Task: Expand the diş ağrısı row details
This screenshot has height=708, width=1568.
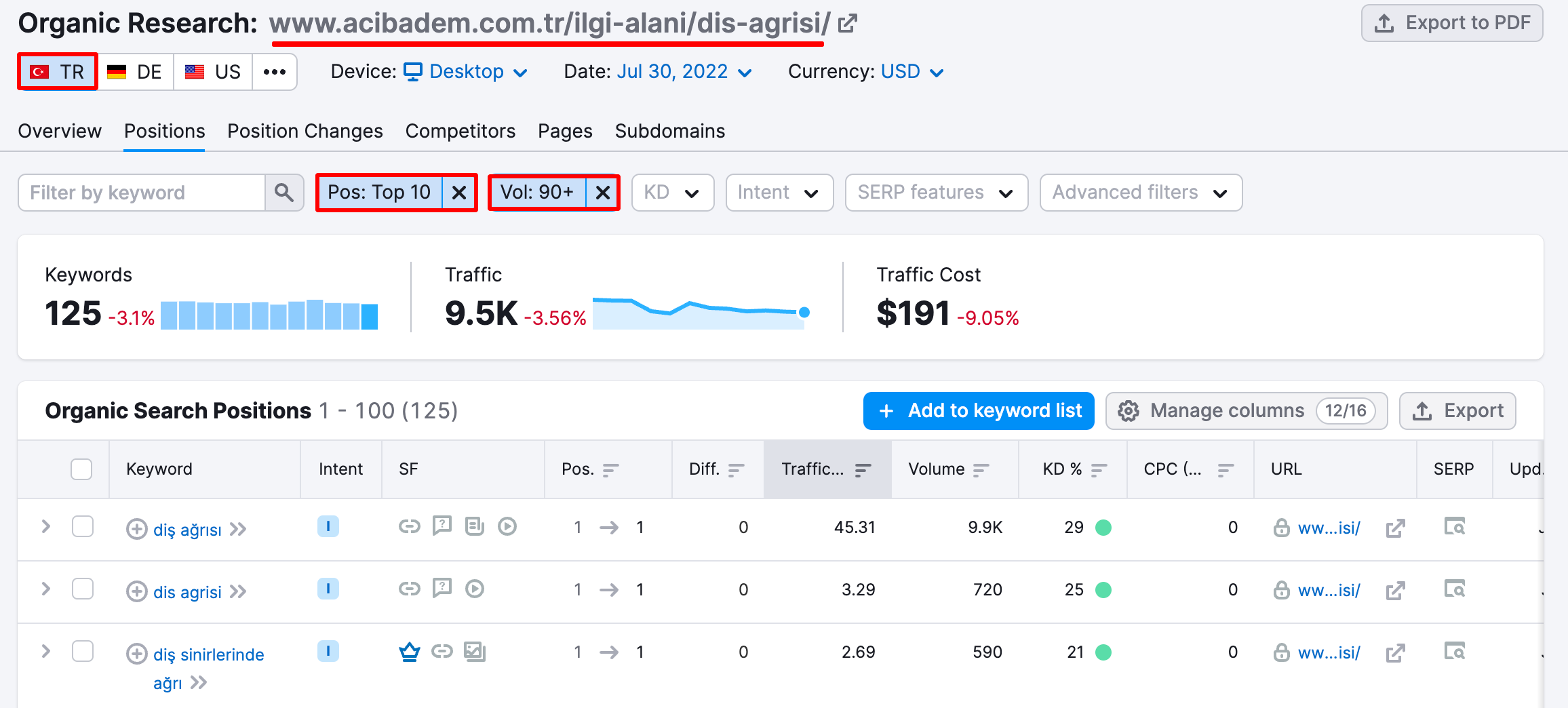Action: [x=45, y=526]
